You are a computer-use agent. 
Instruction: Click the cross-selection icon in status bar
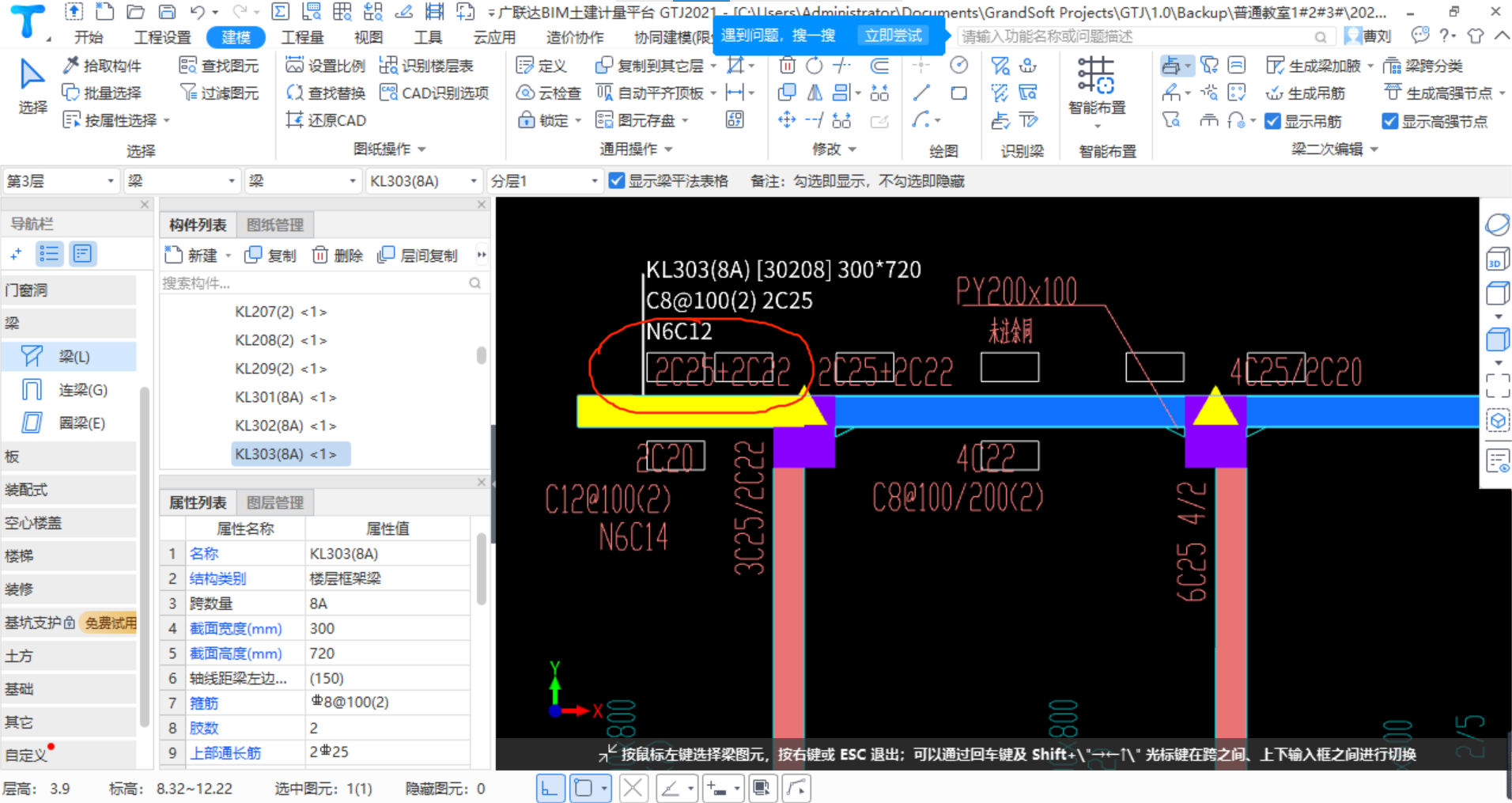tap(633, 788)
